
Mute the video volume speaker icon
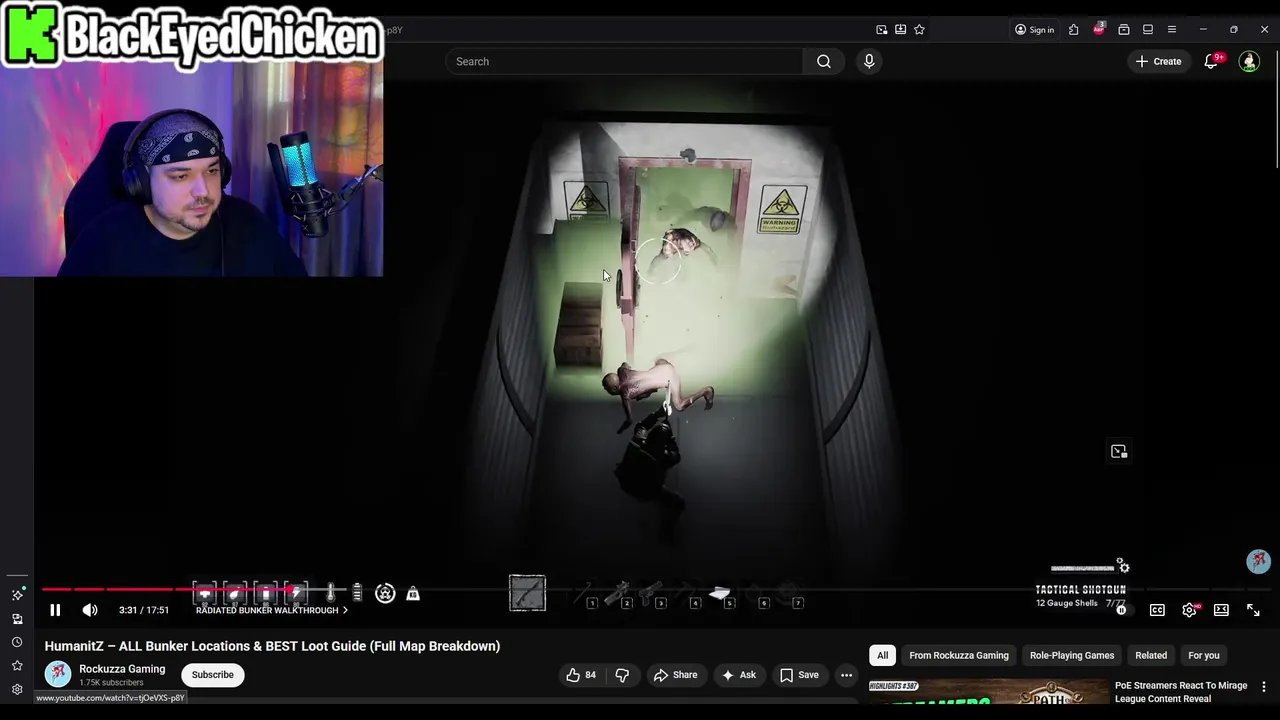coord(90,610)
